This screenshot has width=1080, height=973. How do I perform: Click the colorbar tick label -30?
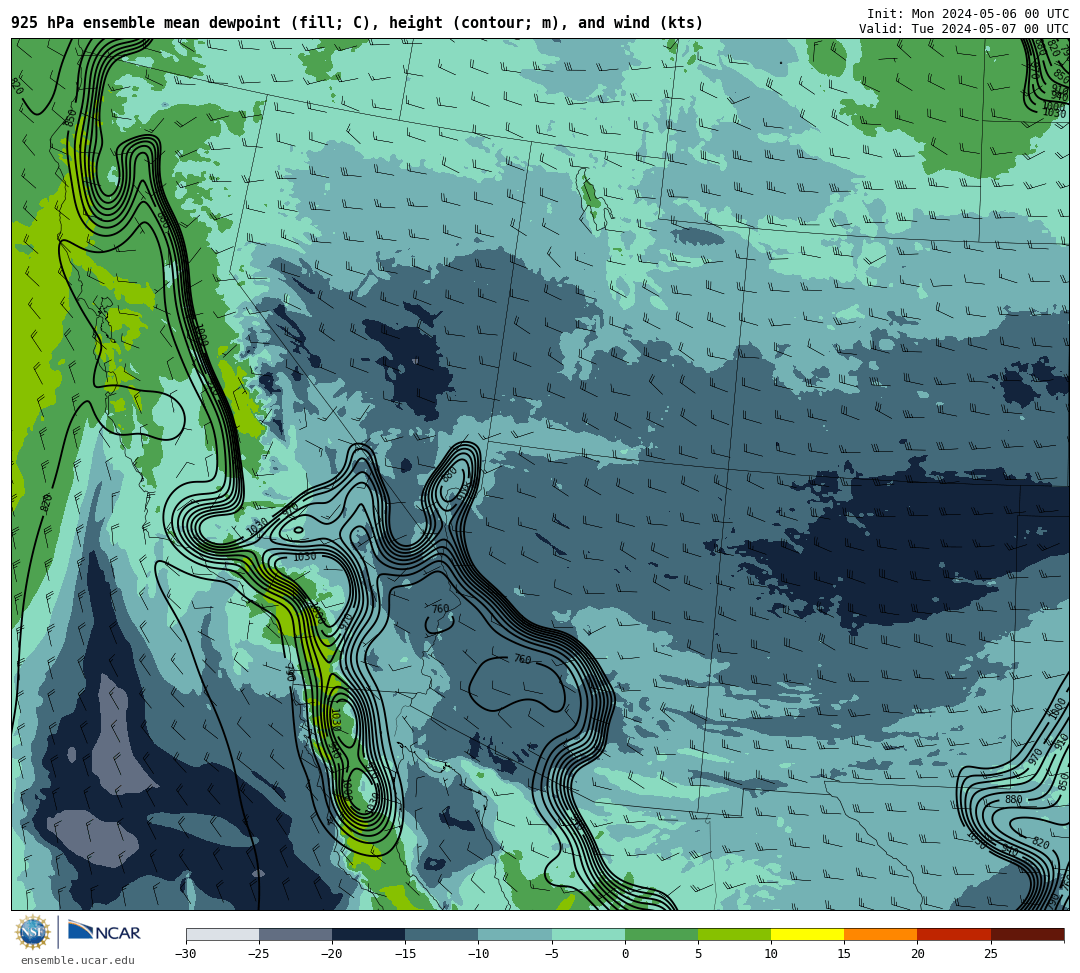point(186,954)
